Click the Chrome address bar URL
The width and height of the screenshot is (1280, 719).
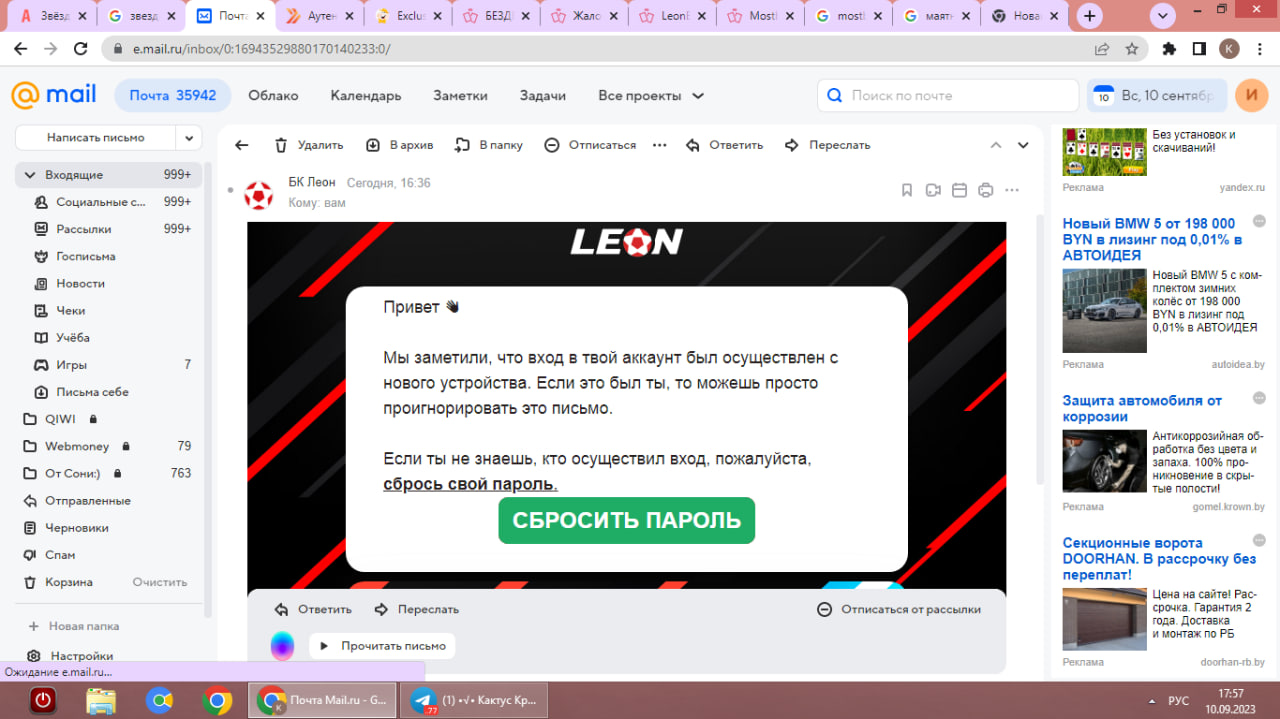coord(261,49)
